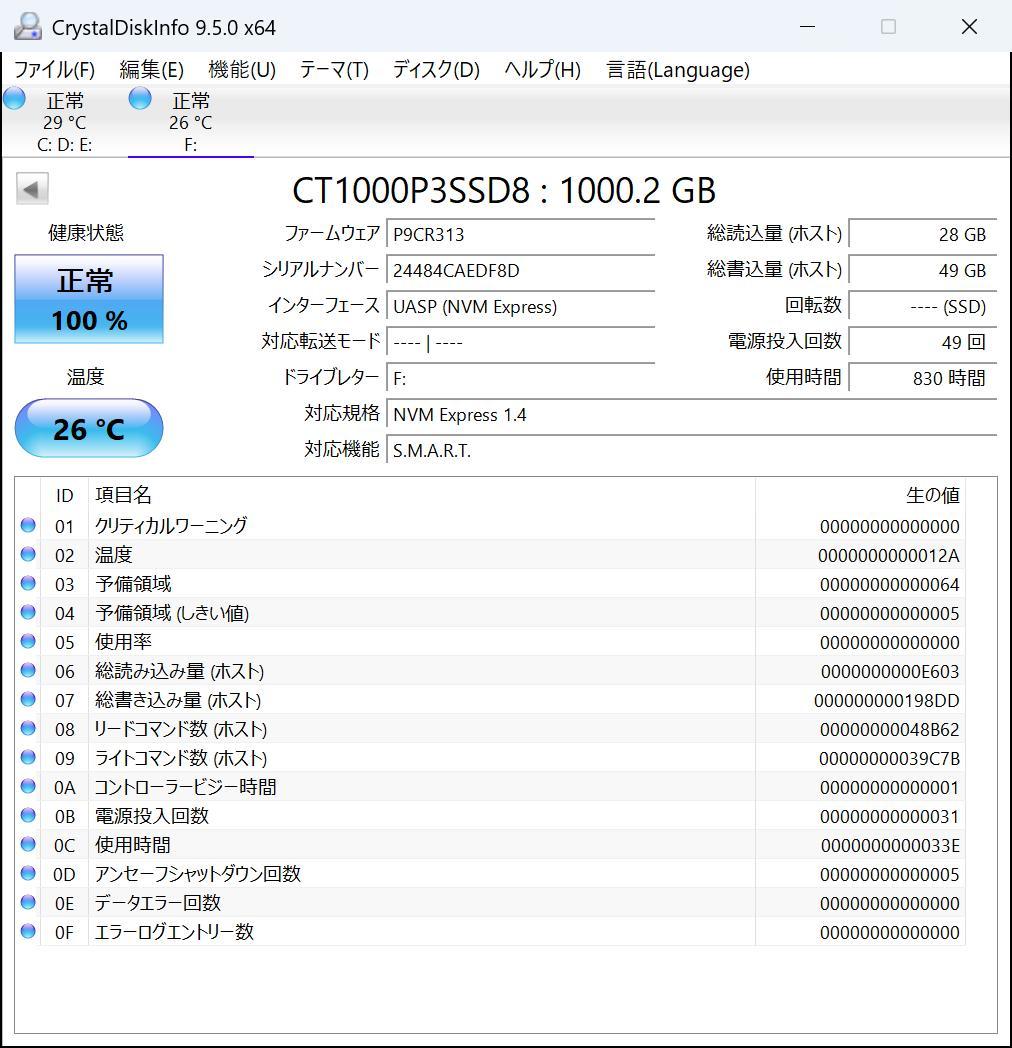The image size is (1012, 1048).
Task: Click status dot for ID 02 温度 row
Action: click(28, 554)
